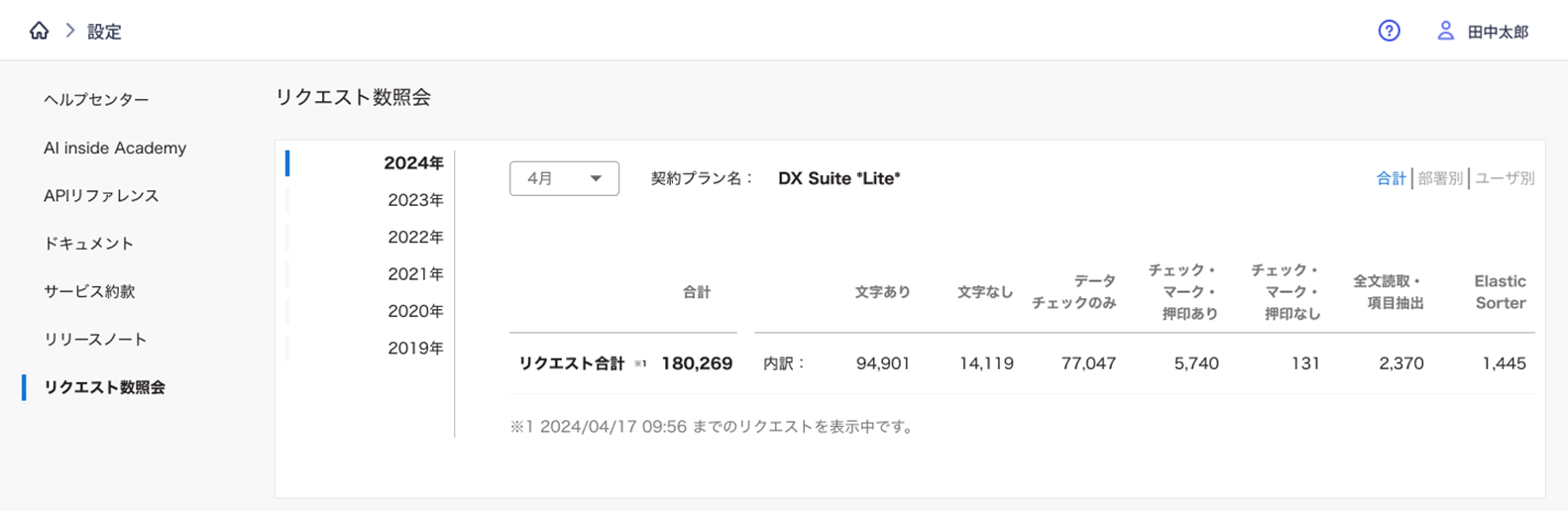
Task: Open AI inside Academy link
Action: (x=115, y=148)
